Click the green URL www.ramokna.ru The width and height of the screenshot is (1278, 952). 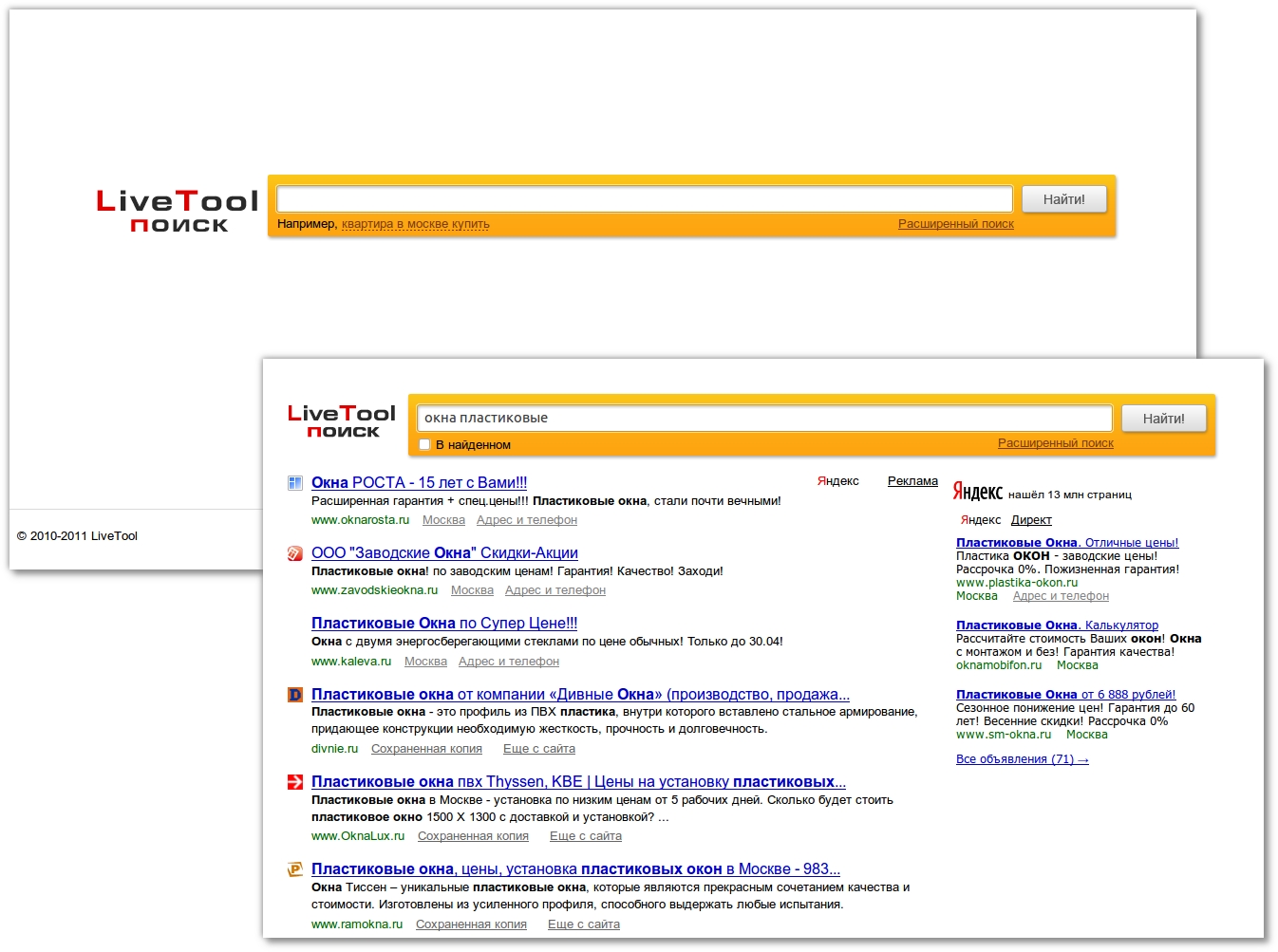[x=357, y=924]
